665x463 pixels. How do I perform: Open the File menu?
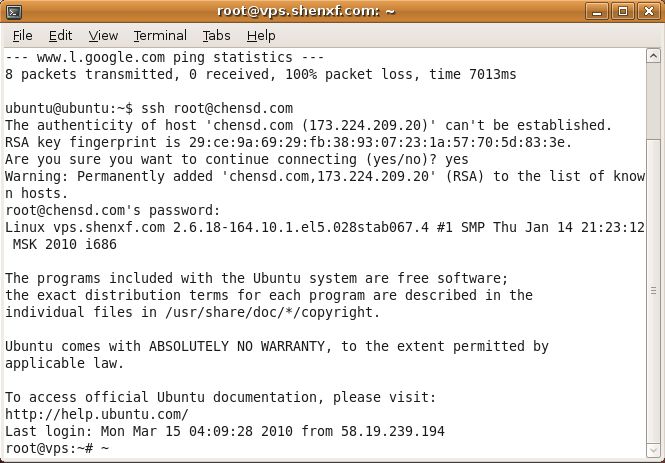[22, 36]
